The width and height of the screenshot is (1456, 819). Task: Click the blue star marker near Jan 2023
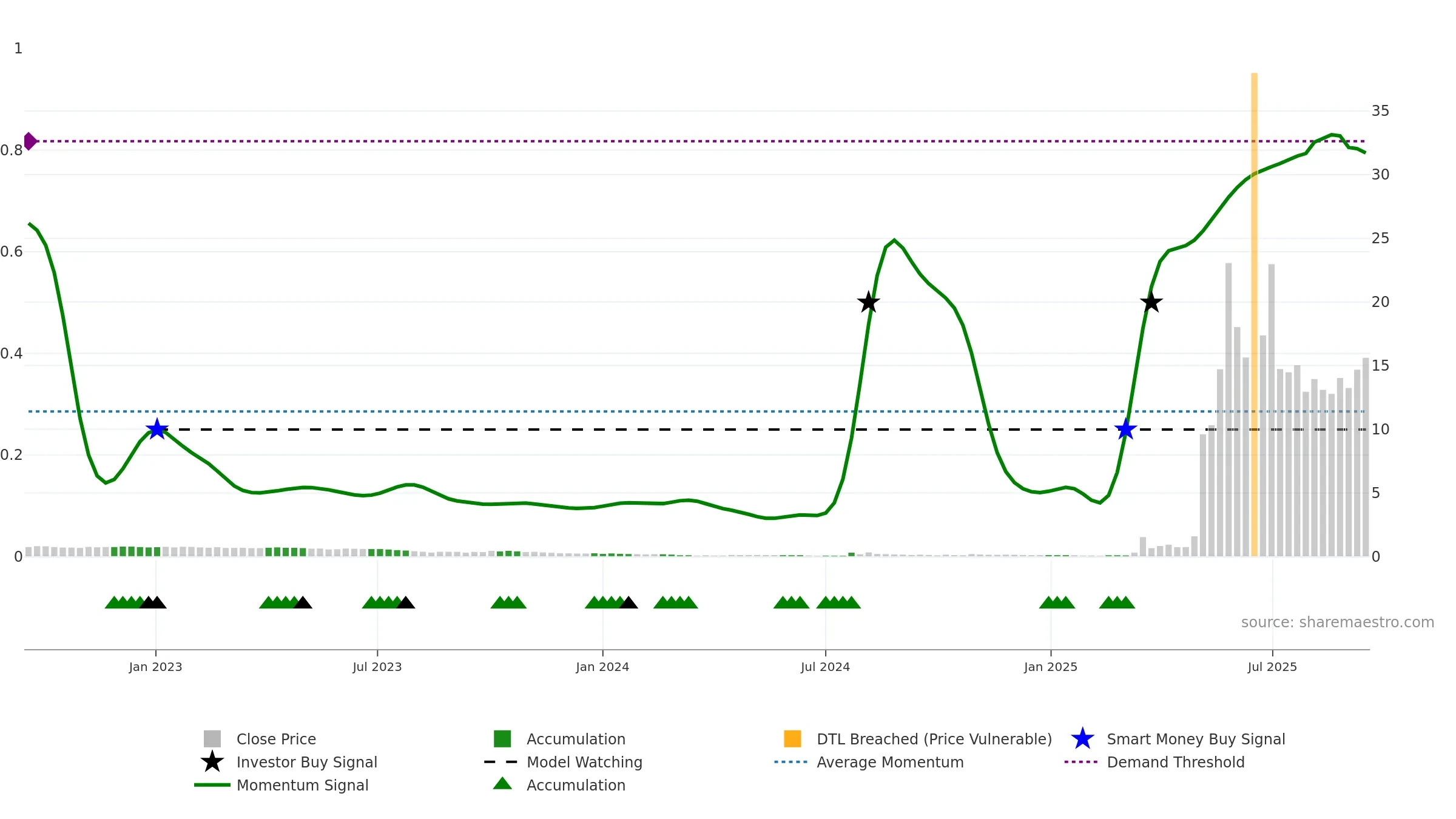click(x=157, y=429)
